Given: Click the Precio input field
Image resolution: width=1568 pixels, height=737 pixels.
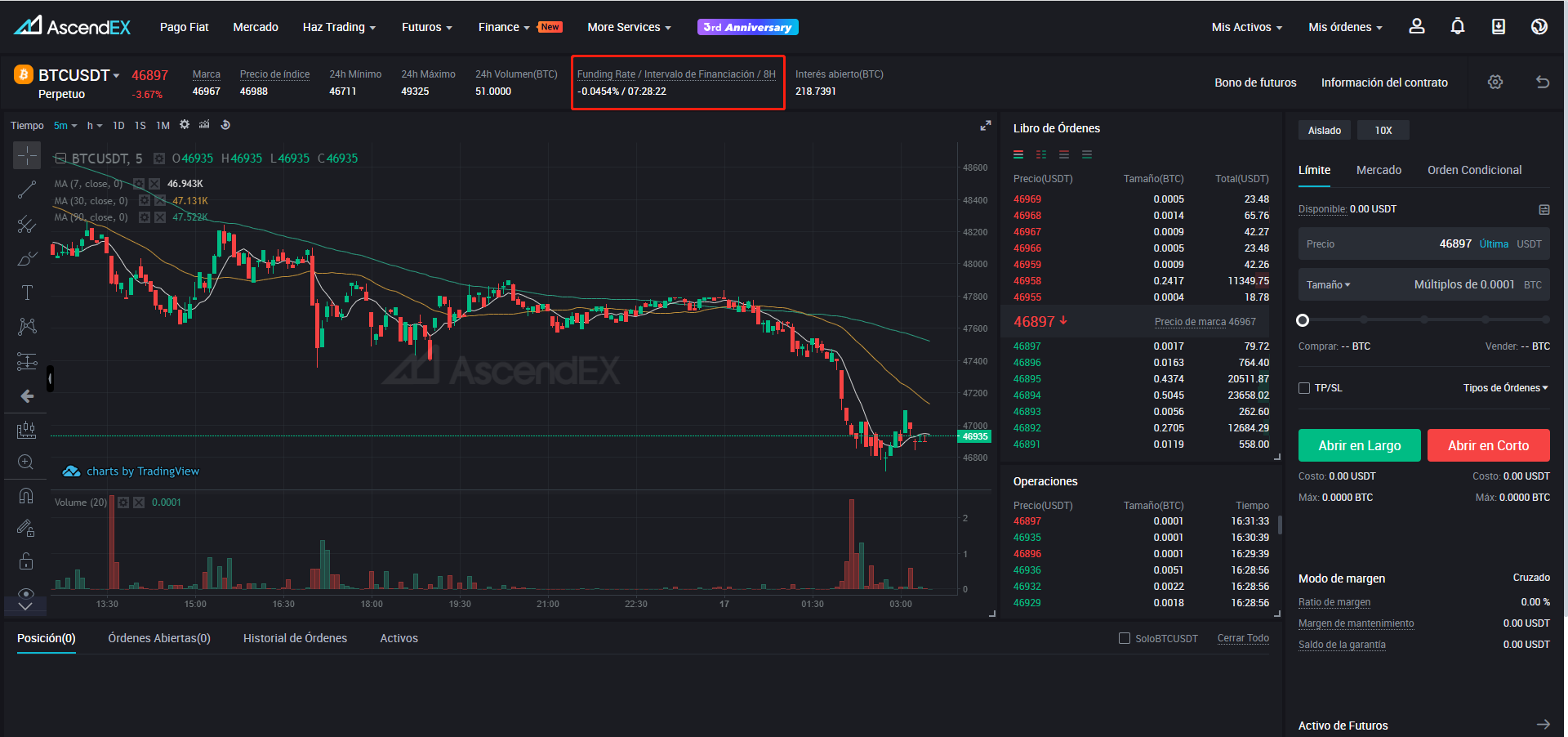Looking at the screenshot, I should 1423,244.
